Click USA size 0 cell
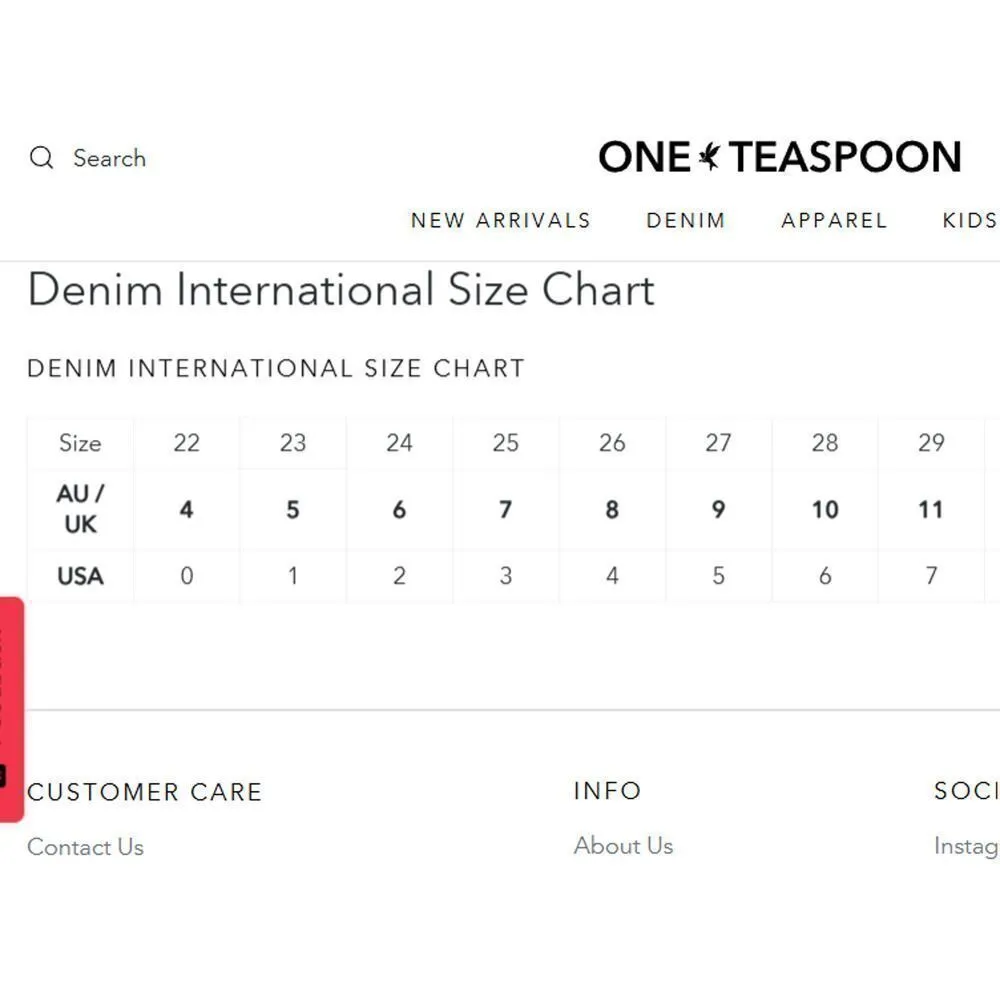The width and height of the screenshot is (1000, 1000). coord(186,576)
